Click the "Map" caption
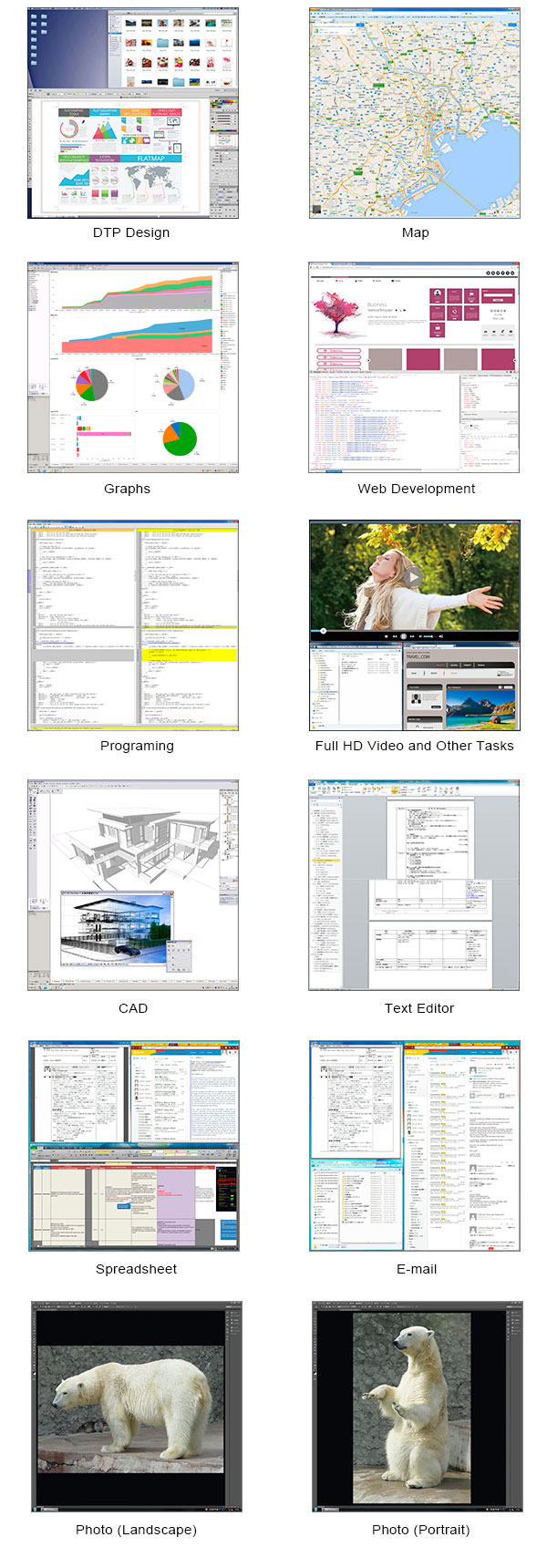547x1568 pixels. point(416,232)
